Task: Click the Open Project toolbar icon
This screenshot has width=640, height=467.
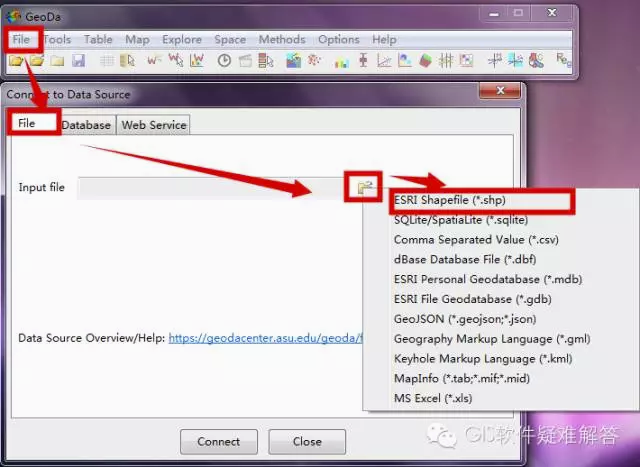Action: click(37, 61)
